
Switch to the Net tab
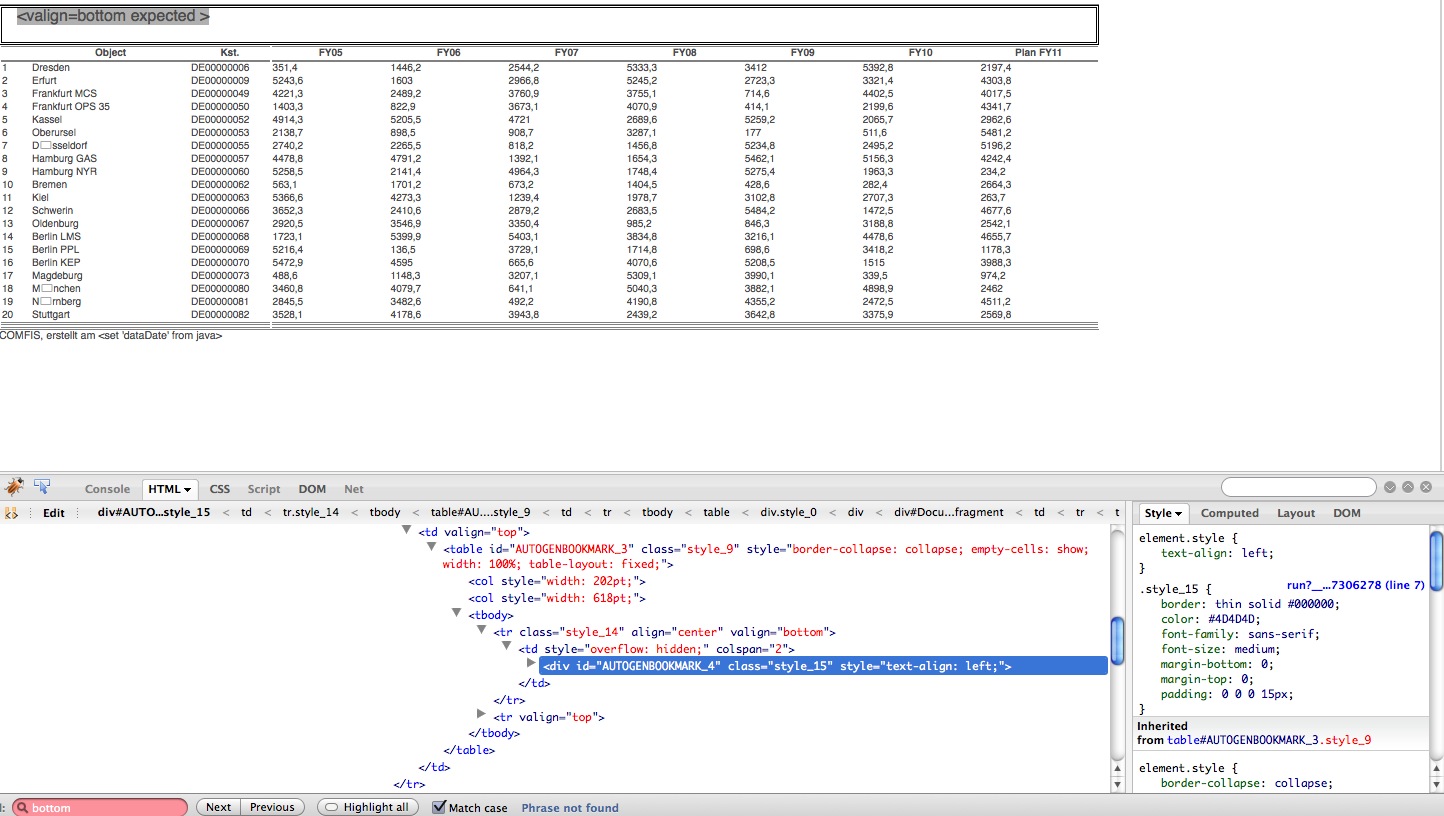(x=354, y=489)
